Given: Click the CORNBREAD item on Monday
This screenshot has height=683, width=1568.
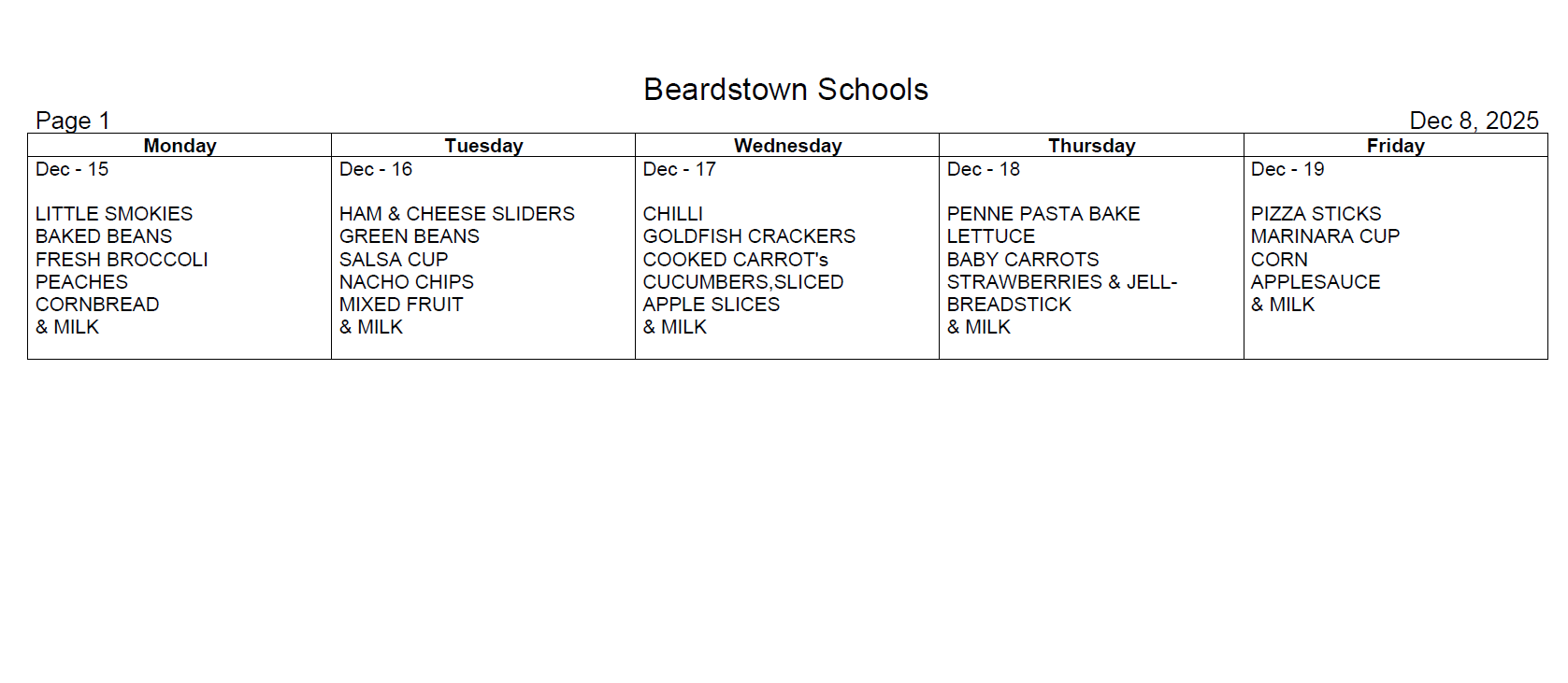Looking at the screenshot, I should pos(97,305).
